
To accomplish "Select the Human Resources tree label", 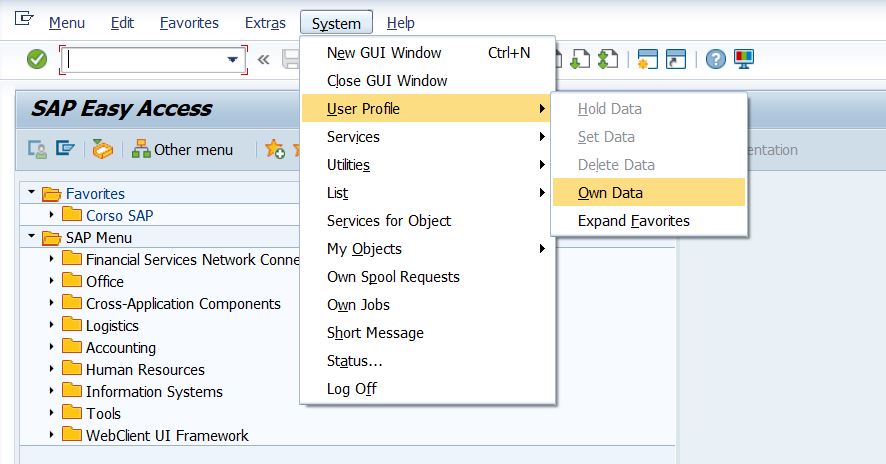I will coord(145,370).
